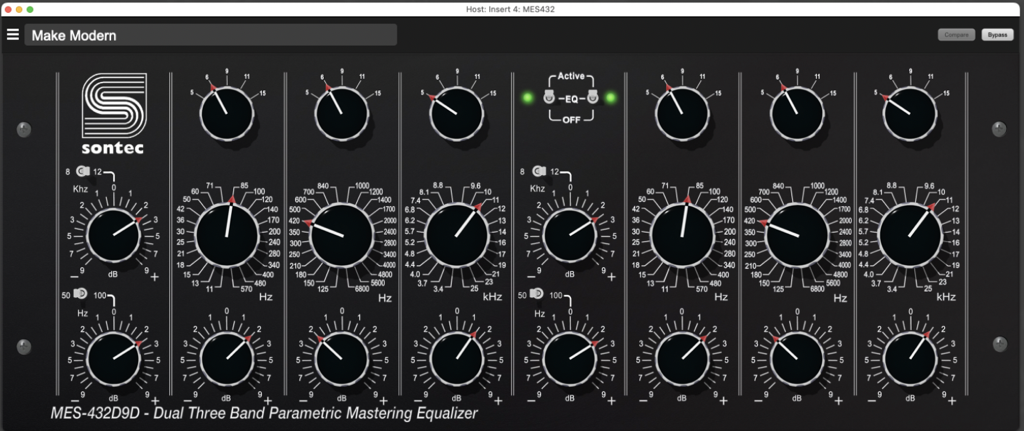The width and height of the screenshot is (1024, 431).
Task: Minimize the window with the yellow button
Action: [19, 9]
